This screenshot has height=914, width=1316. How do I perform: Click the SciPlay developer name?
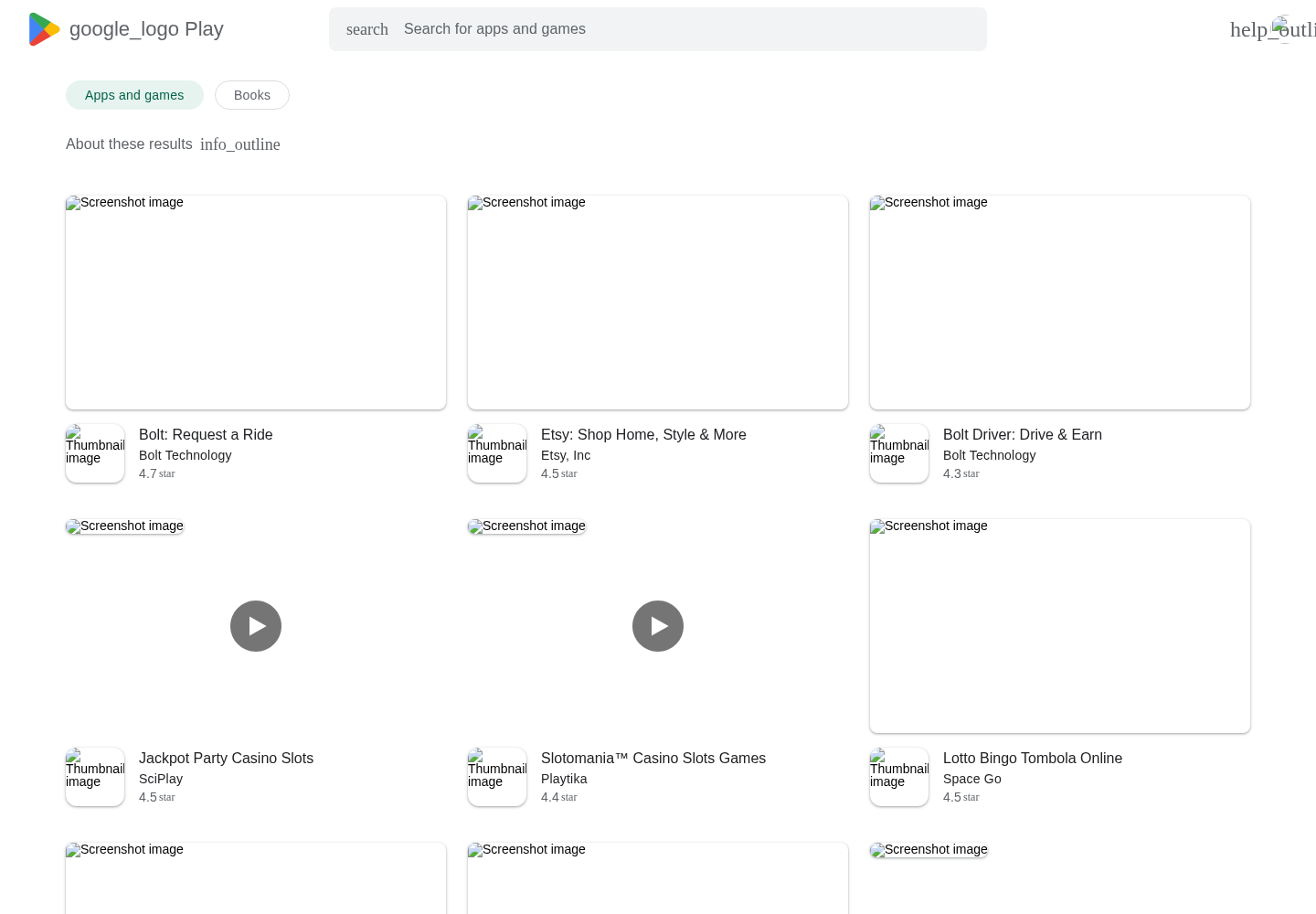(x=161, y=779)
